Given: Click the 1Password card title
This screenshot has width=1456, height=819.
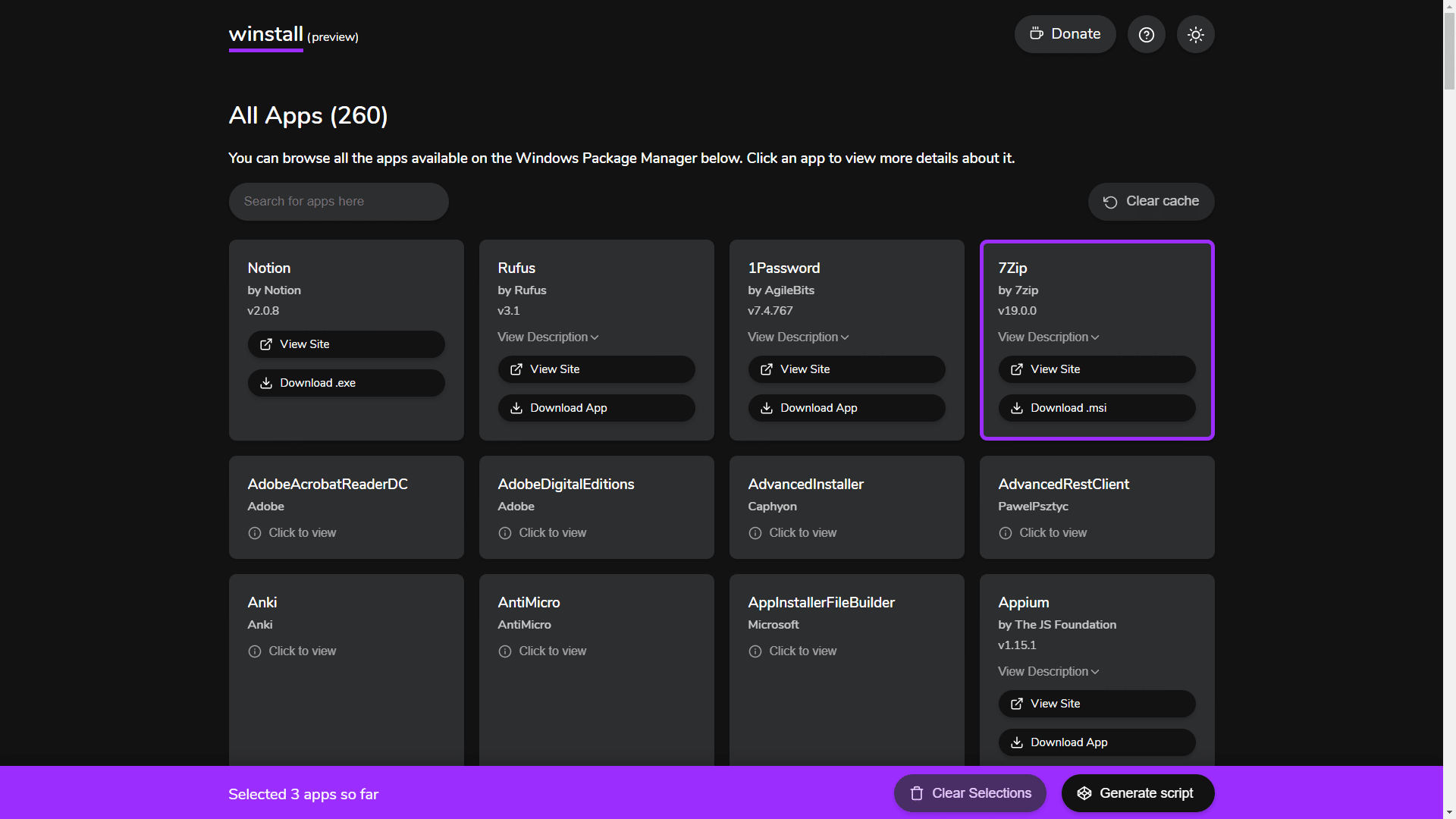Looking at the screenshot, I should coord(784,268).
